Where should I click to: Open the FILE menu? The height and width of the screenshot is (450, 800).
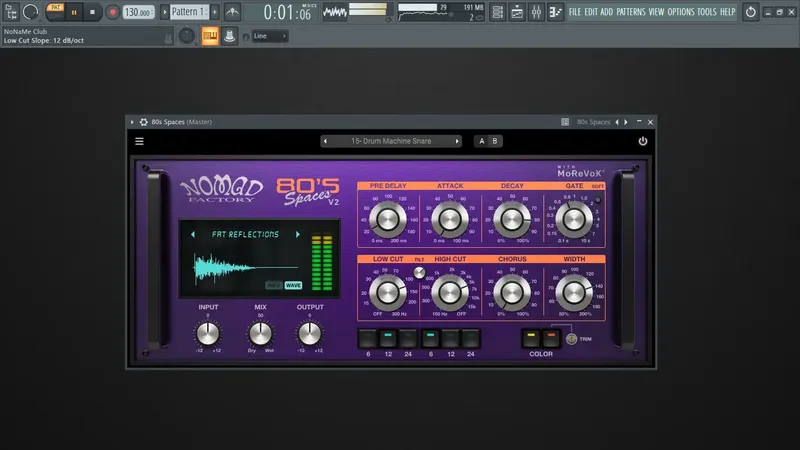[x=575, y=12]
